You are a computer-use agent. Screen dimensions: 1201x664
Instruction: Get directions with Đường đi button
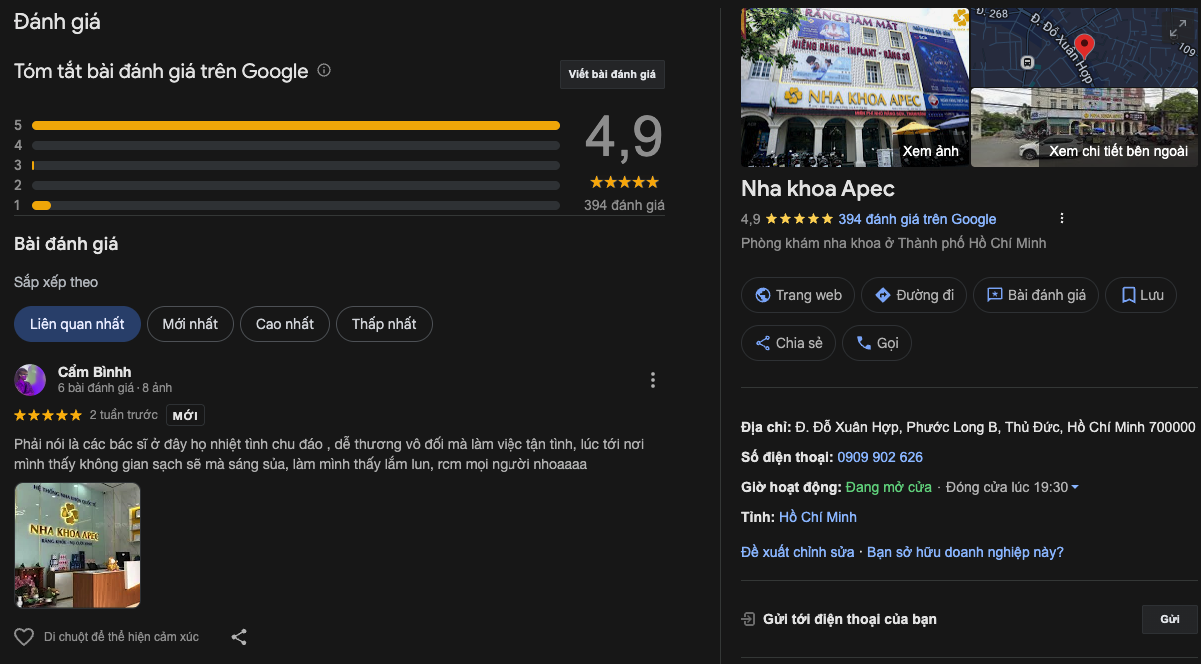[x=914, y=295]
